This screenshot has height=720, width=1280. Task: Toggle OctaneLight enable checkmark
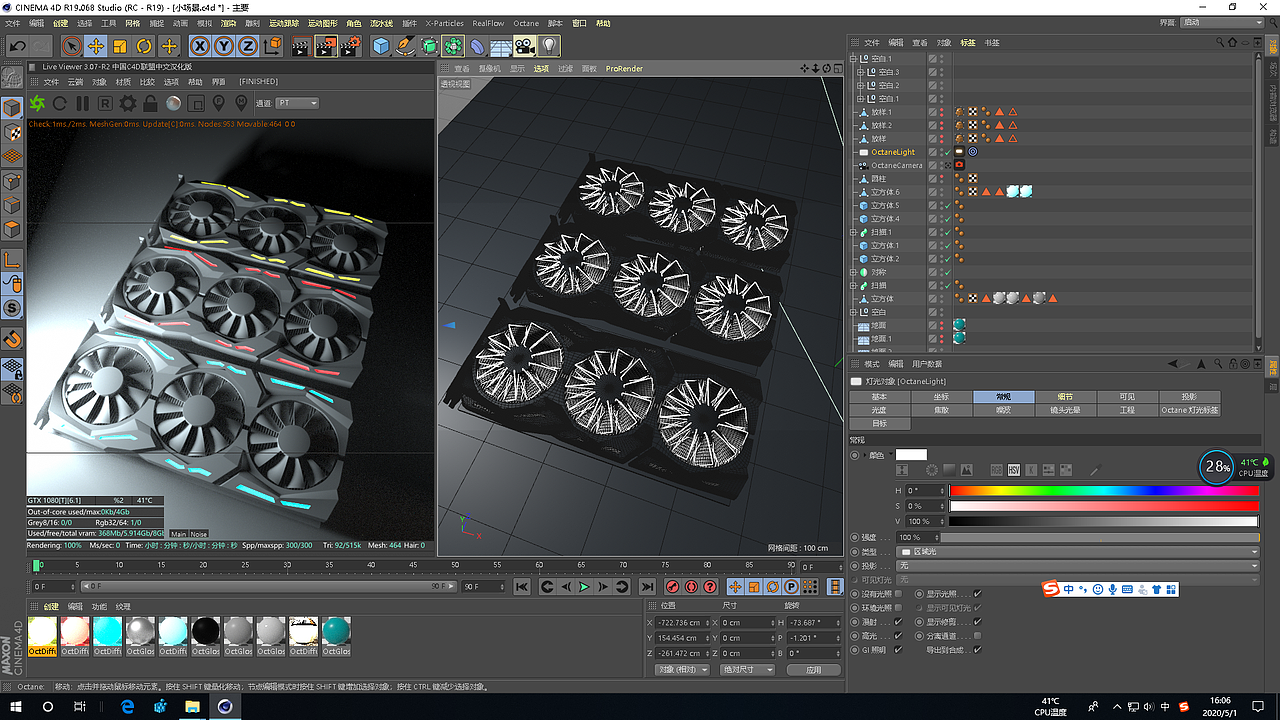[947, 152]
